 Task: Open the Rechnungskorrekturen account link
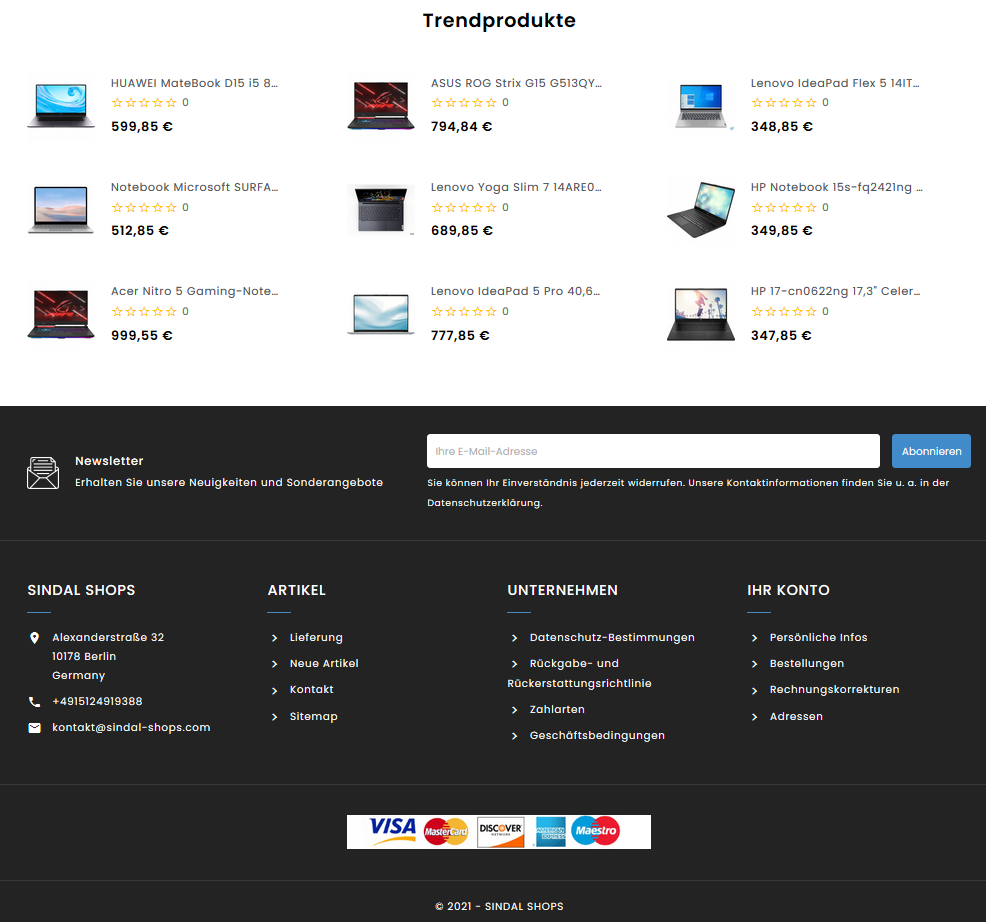(834, 689)
